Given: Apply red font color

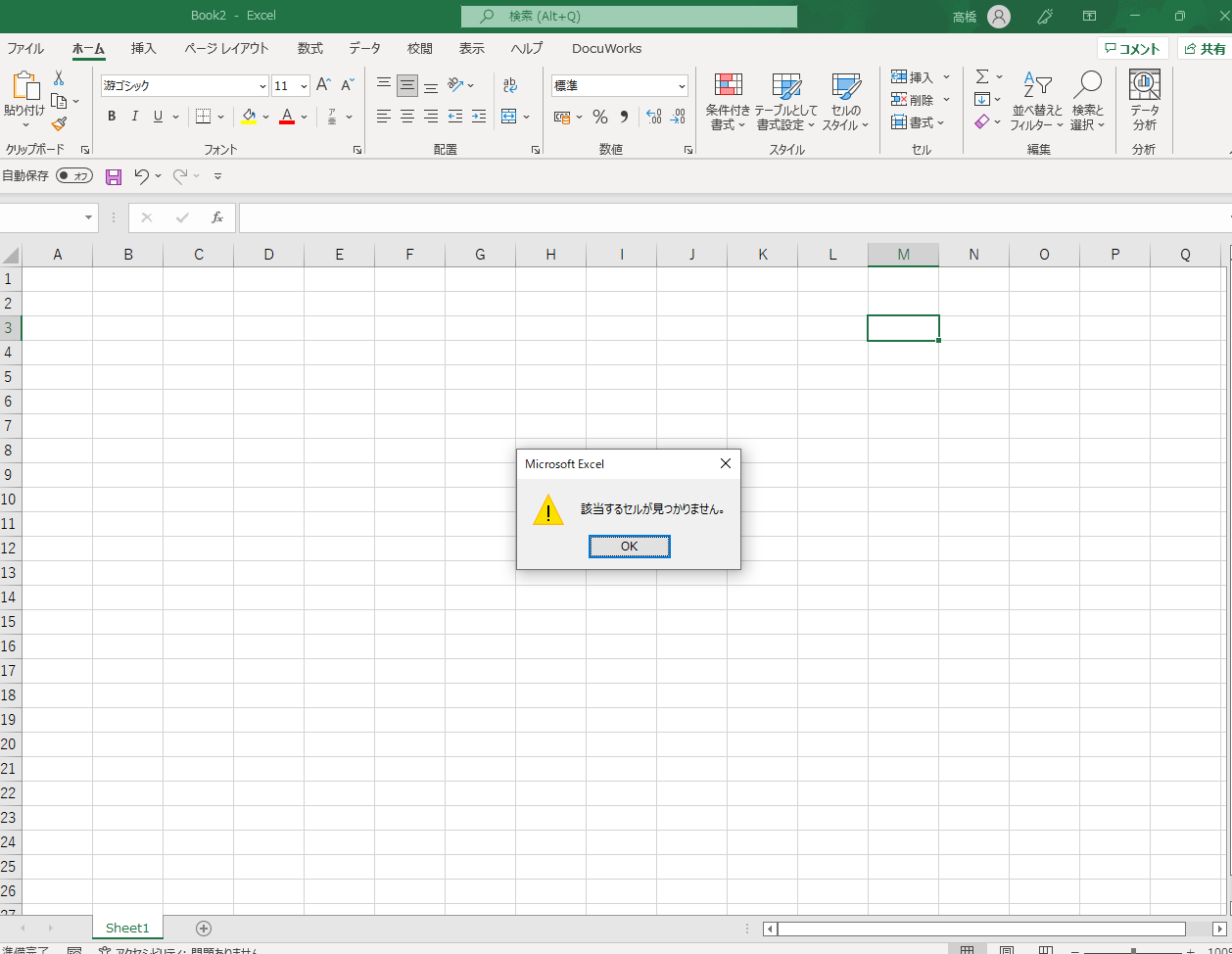Looking at the screenshot, I should (x=287, y=117).
